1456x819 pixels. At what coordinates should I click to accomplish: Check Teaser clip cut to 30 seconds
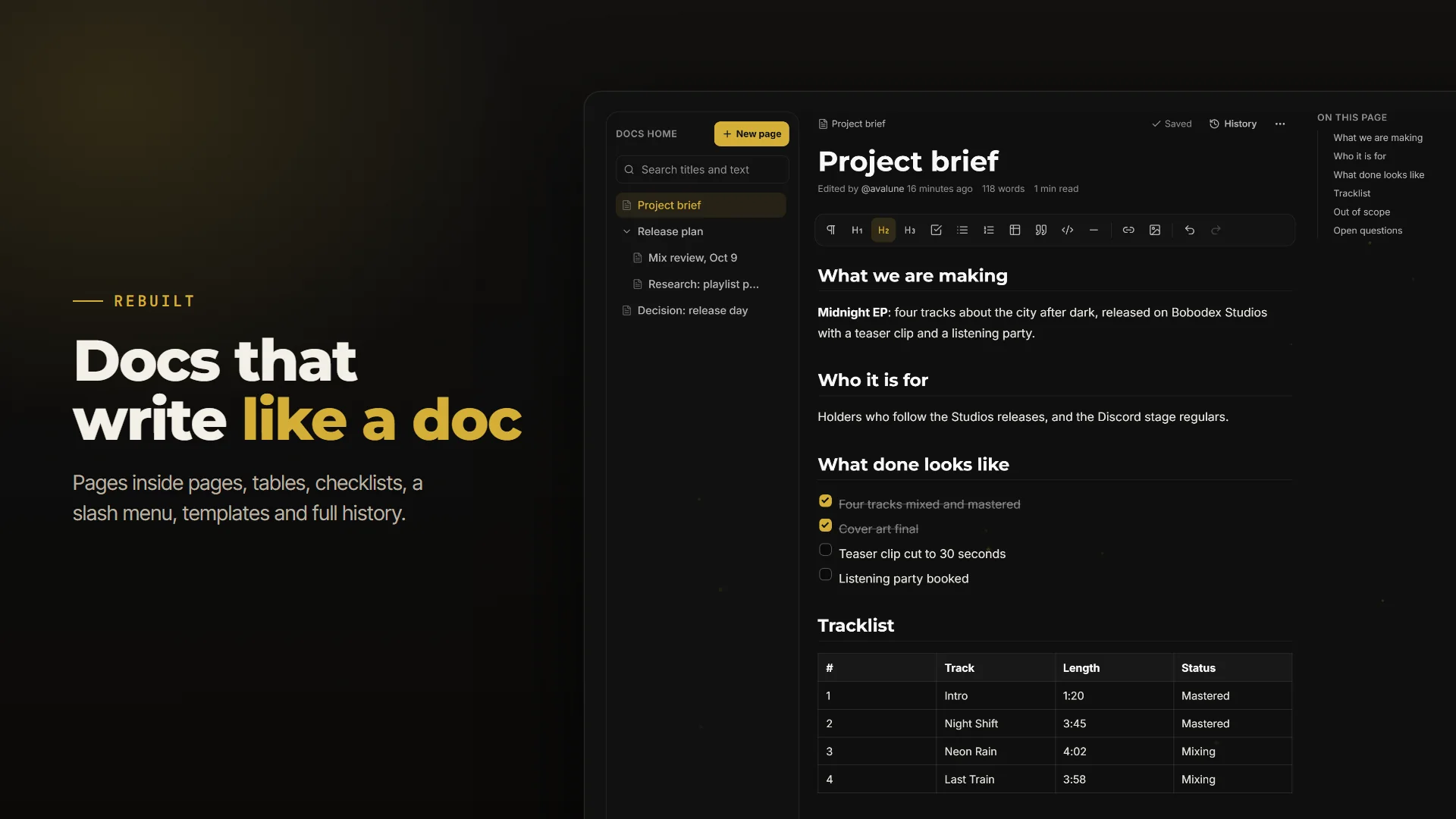point(826,550)
